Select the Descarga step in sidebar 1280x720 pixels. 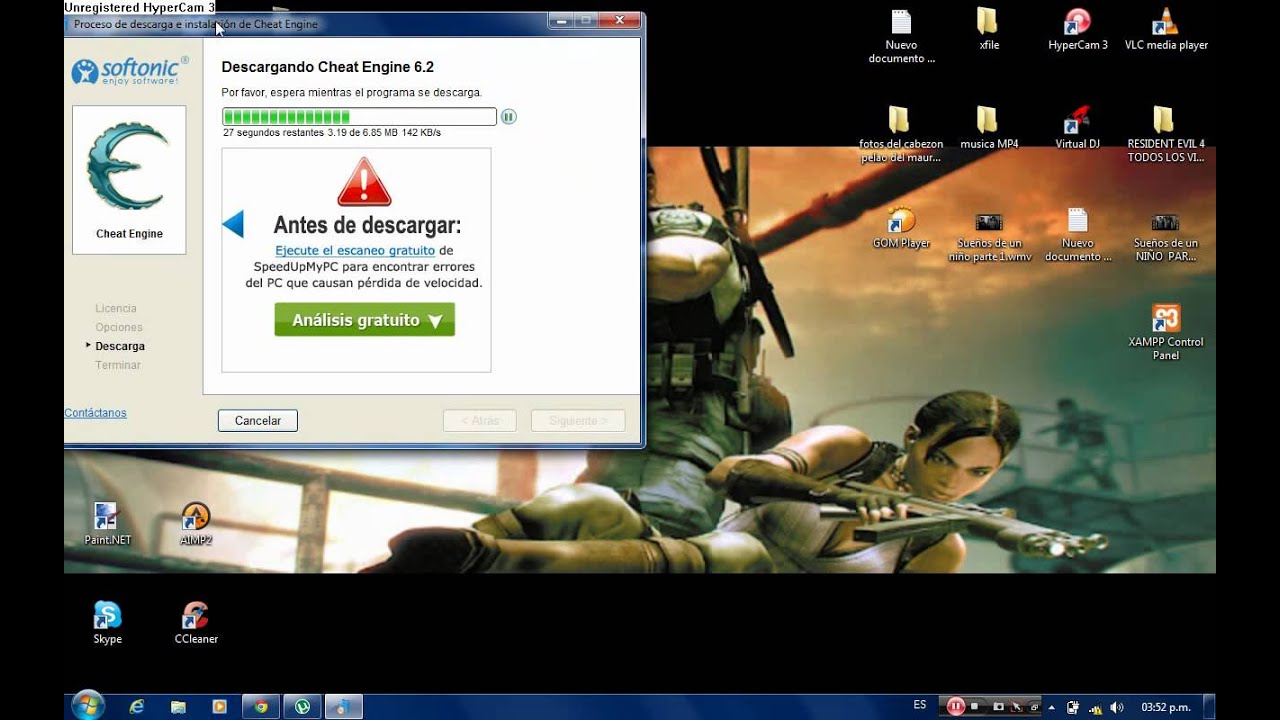(120, 347)
